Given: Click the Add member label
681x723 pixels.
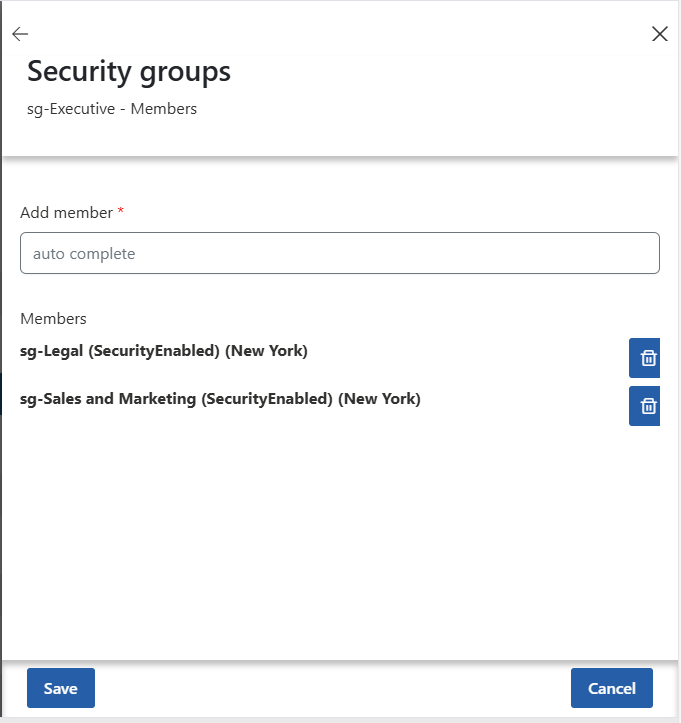Looking at the screenshot, I should pos(66,212).
